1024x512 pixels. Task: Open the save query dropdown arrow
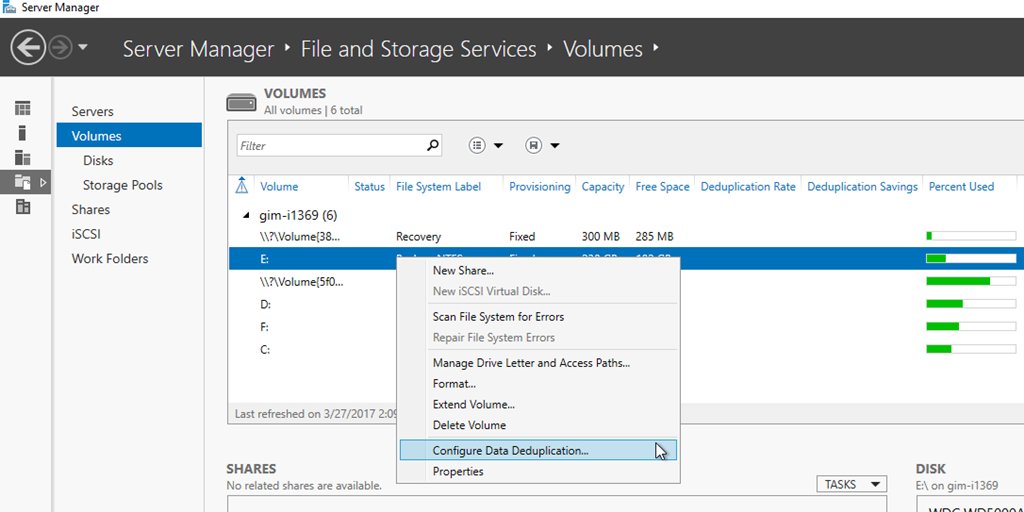pos(554,146)
